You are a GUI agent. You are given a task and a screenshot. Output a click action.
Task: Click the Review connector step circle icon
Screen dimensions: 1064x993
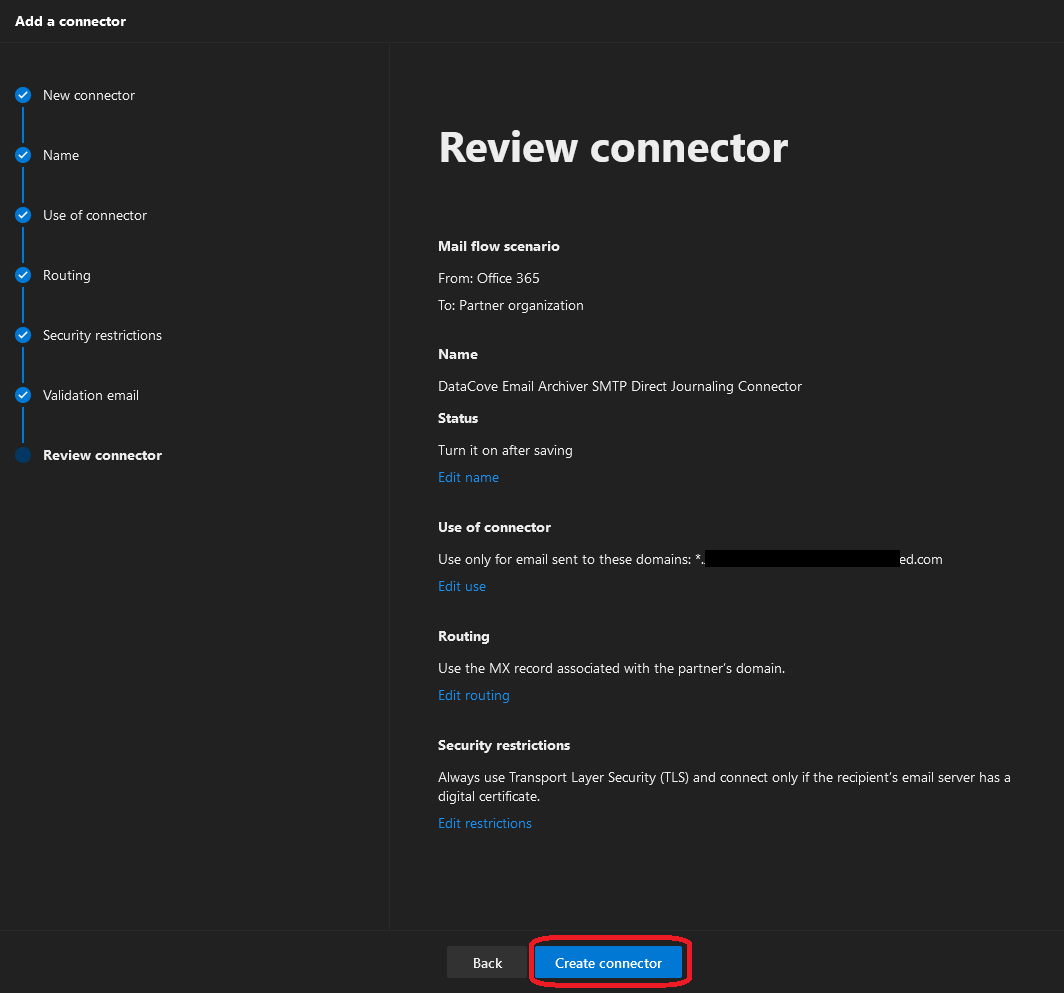click(23, 455)
